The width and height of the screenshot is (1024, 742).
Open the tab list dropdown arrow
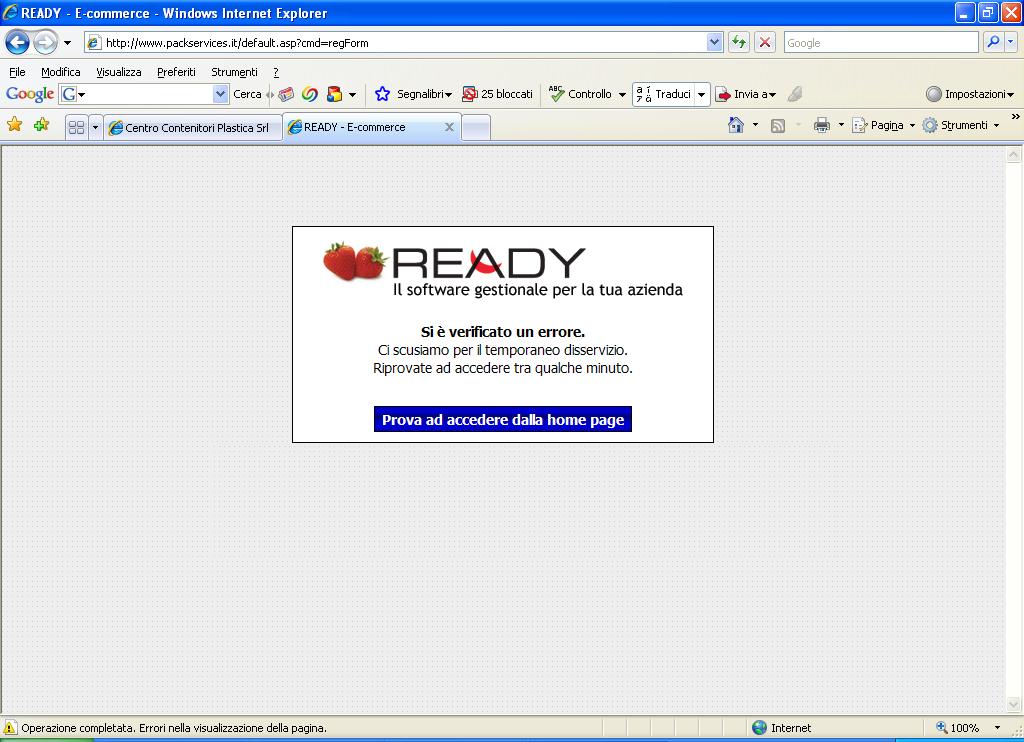(95, 127)
